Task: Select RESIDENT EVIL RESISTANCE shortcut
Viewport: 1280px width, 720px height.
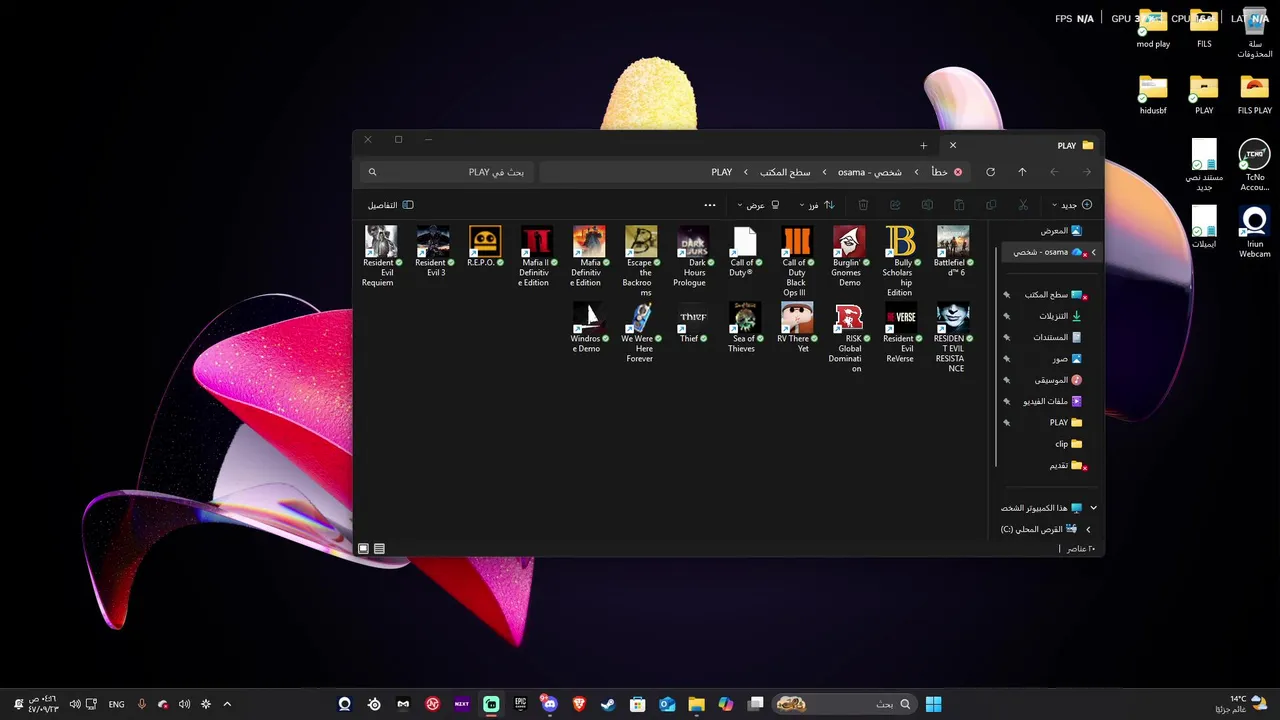Action: (953, 336)
